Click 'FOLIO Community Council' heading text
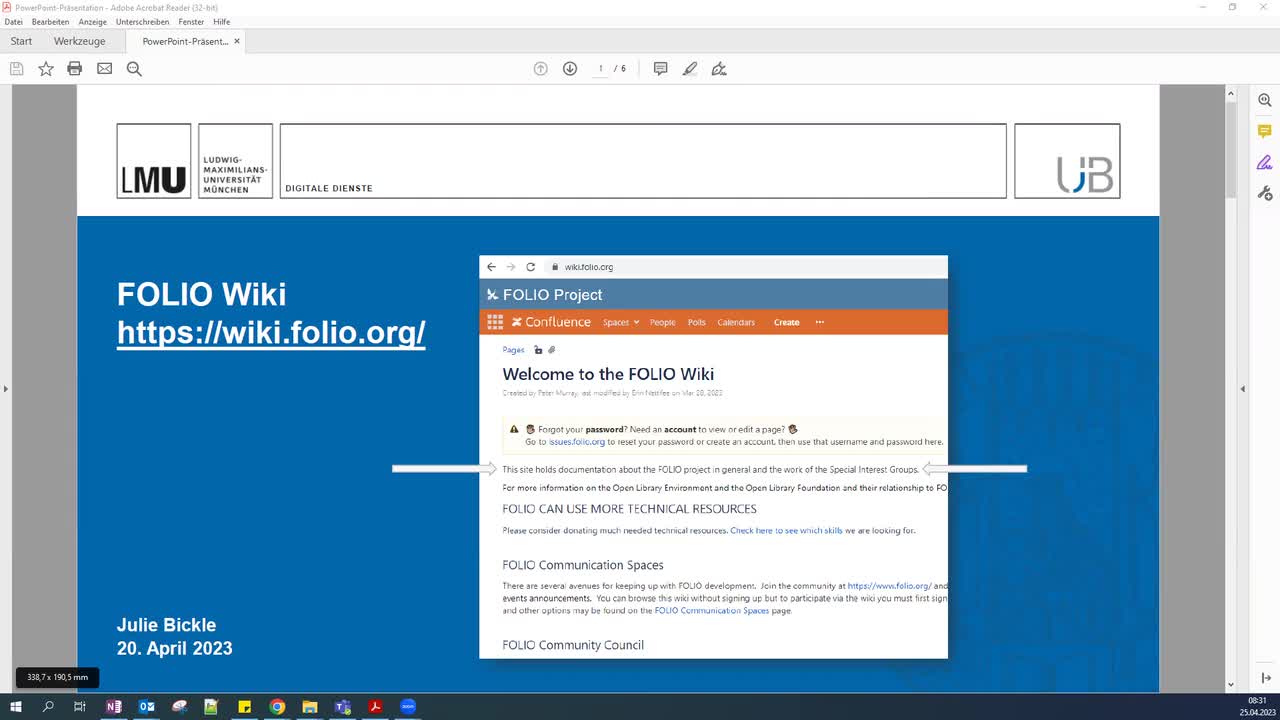This screenshot has height=720, width=1280. [x=573, y=645]
